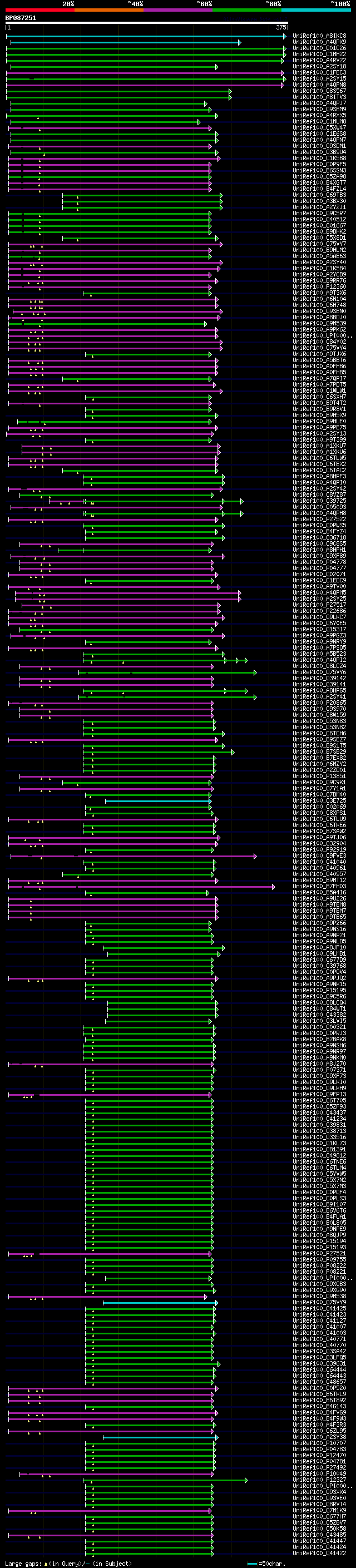Select the UniRef100_A4RV22 hit label
356x1568 pixels.
(319, 60)
